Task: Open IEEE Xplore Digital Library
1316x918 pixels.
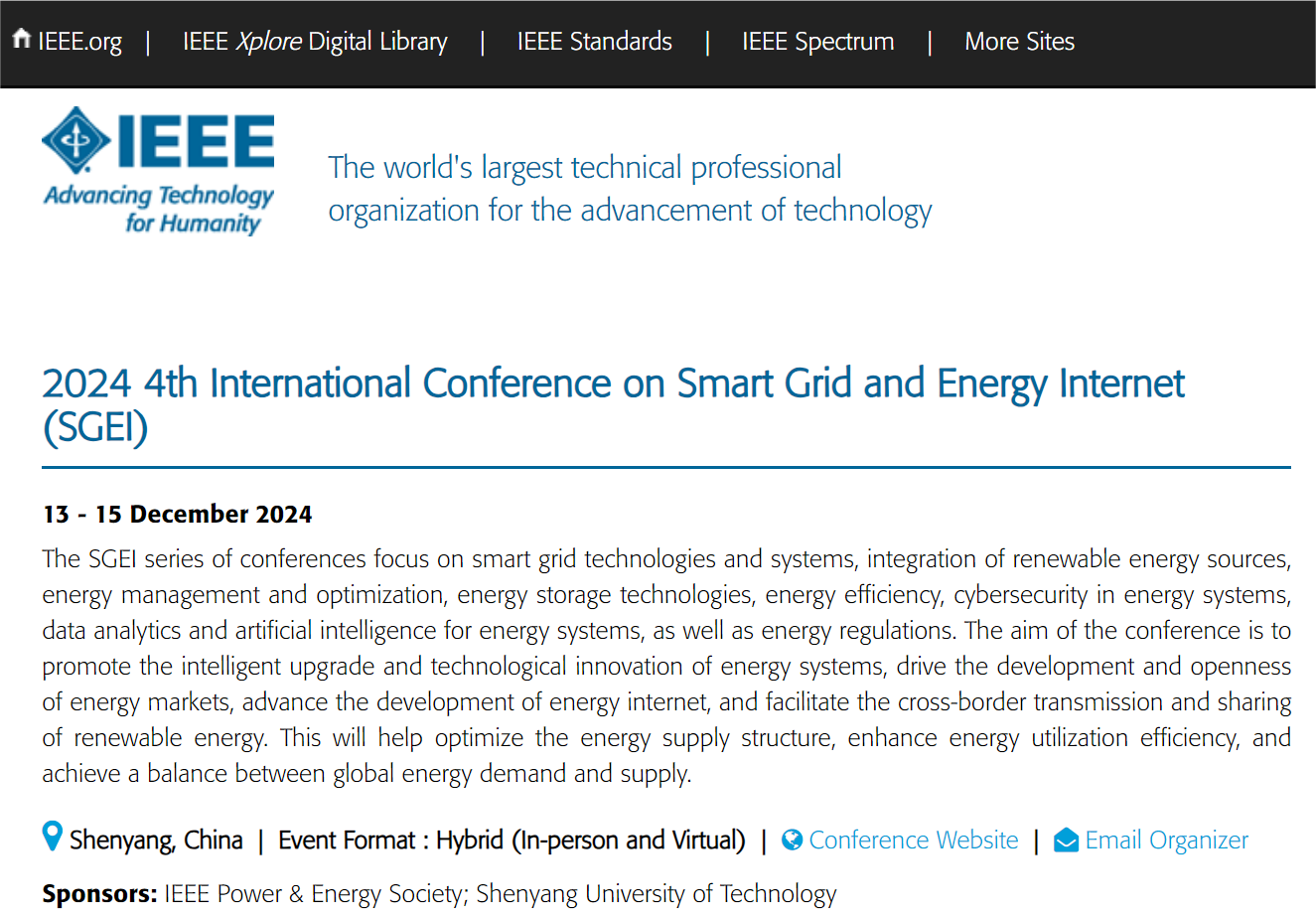Action: tap(315, 42)
